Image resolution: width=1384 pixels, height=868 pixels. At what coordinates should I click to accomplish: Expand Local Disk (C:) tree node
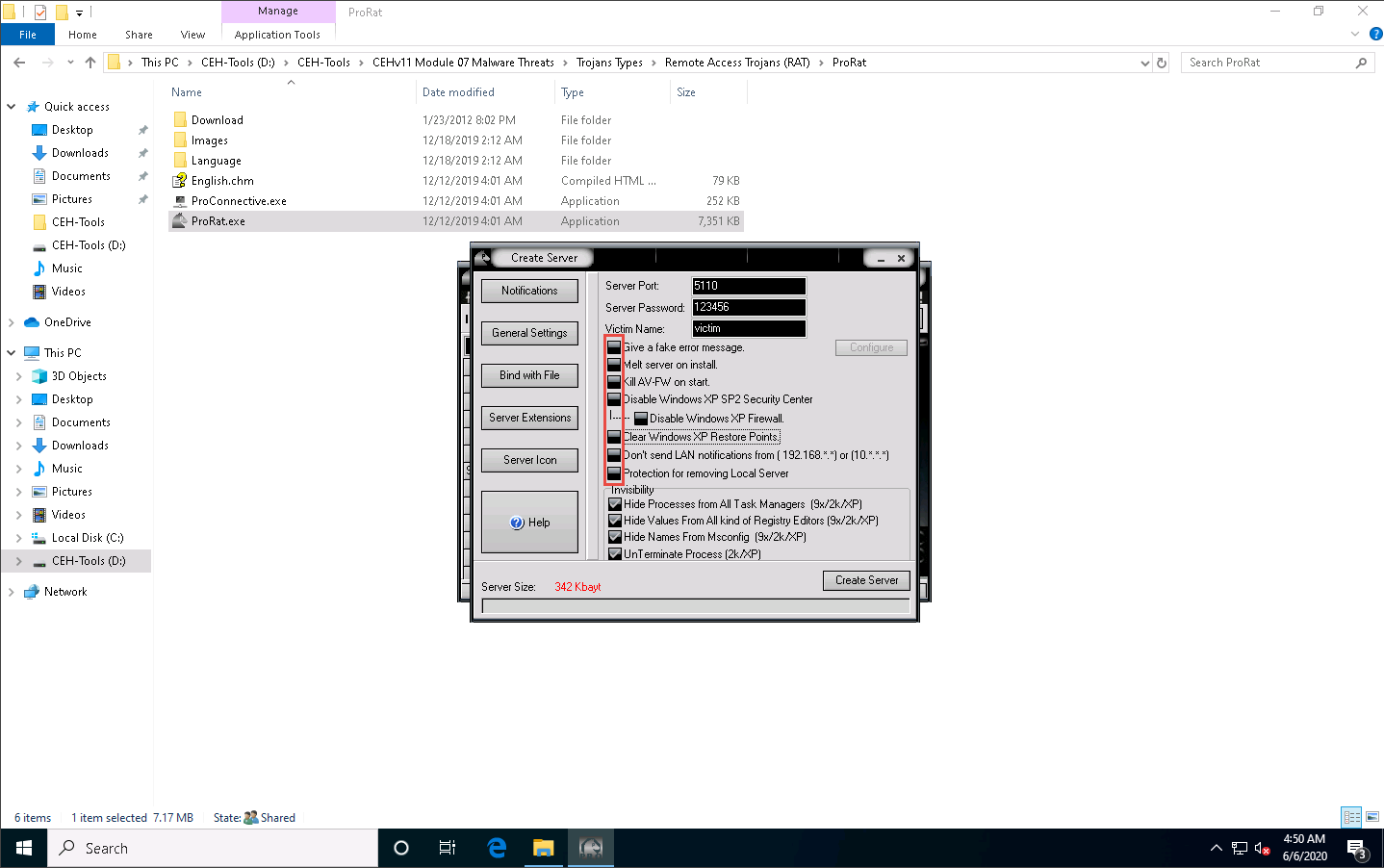click(x=19, y=538)
